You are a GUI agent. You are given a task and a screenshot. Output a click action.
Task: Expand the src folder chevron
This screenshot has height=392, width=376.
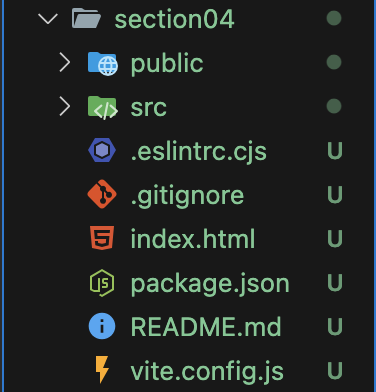[x=65, y=107]
